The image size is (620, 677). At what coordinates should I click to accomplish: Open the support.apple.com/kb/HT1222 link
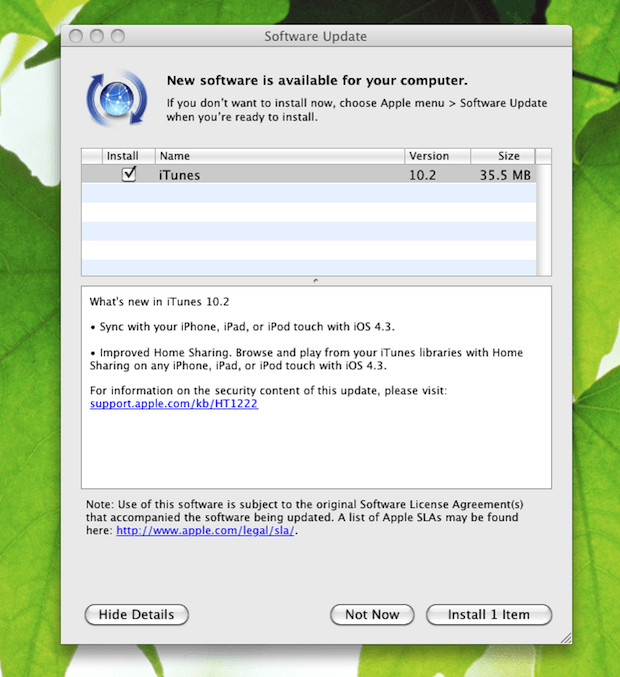click(174, 404)
